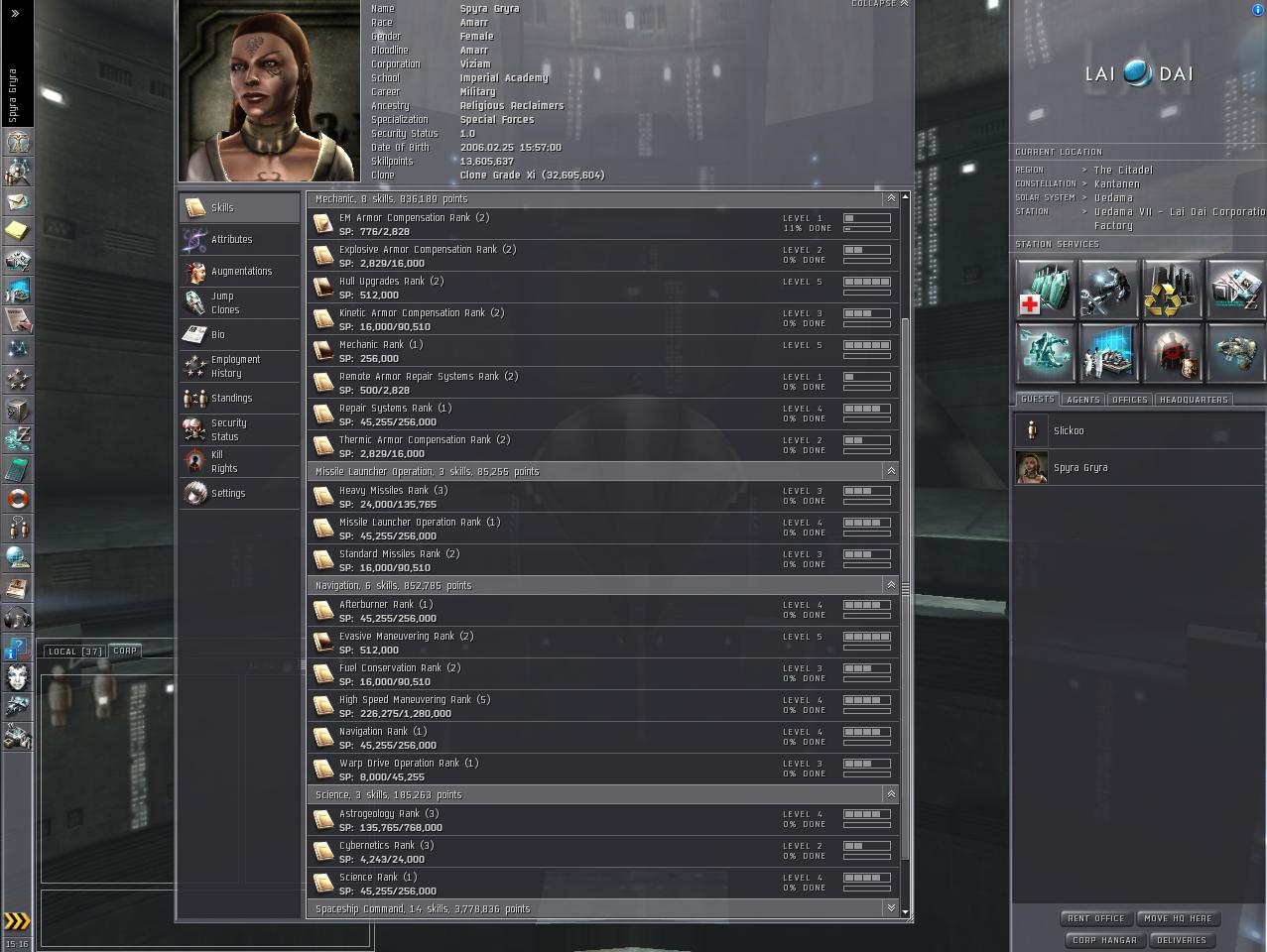Open the Kill Rights section

239,461
